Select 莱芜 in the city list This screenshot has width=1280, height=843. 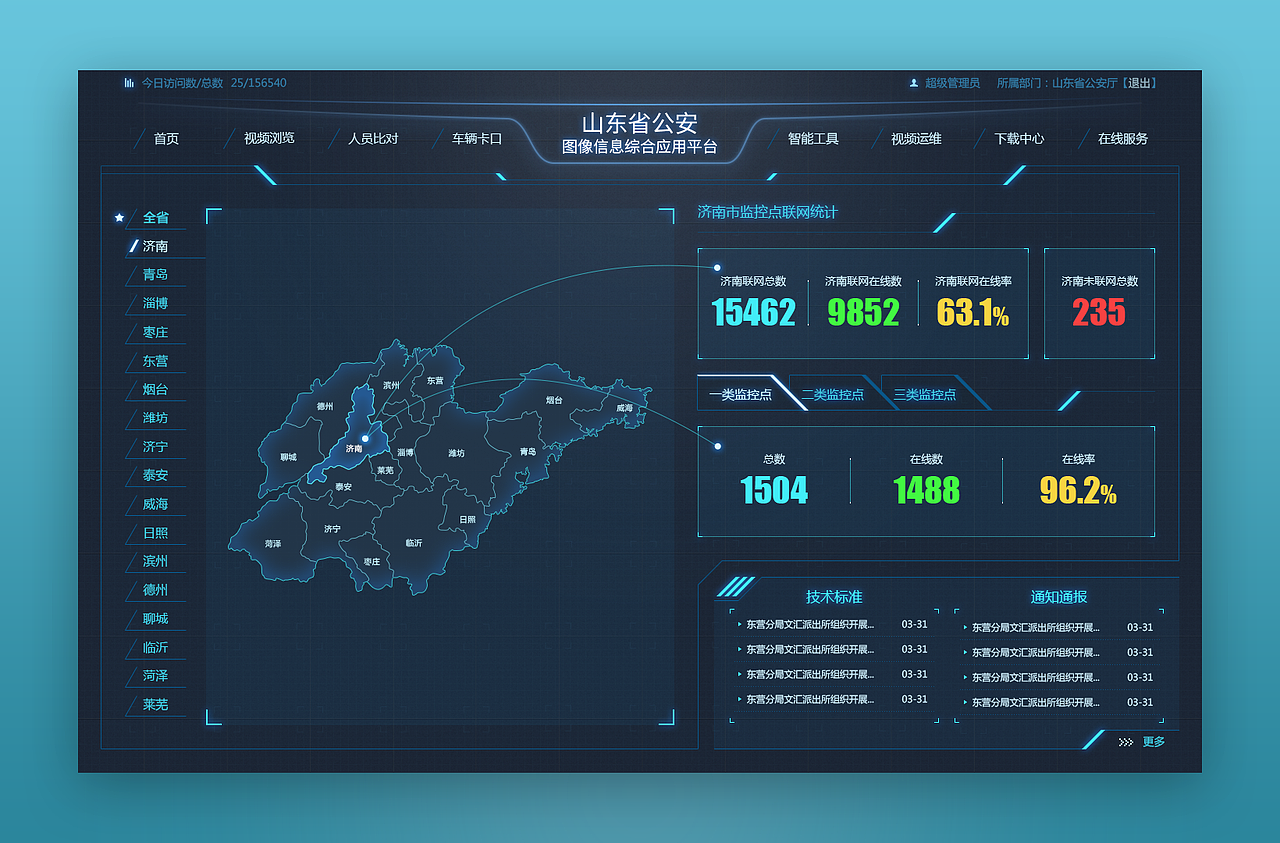point(155,704)
